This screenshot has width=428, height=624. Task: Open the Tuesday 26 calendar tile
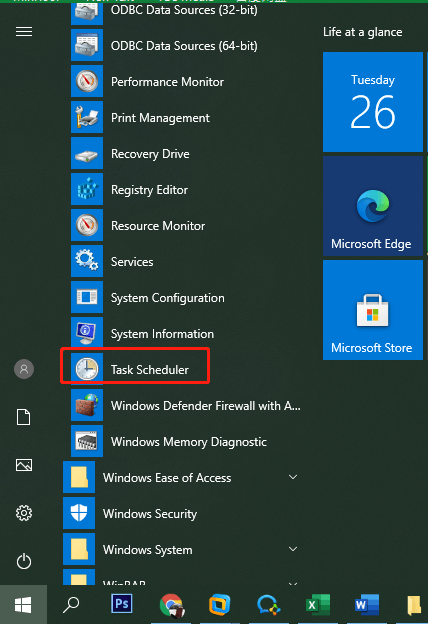pos(373,102)
